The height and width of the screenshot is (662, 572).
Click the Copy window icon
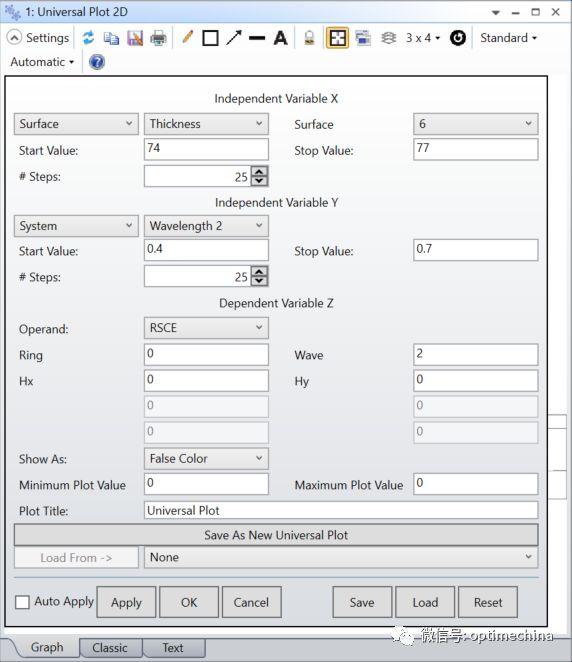click(111, 38)
